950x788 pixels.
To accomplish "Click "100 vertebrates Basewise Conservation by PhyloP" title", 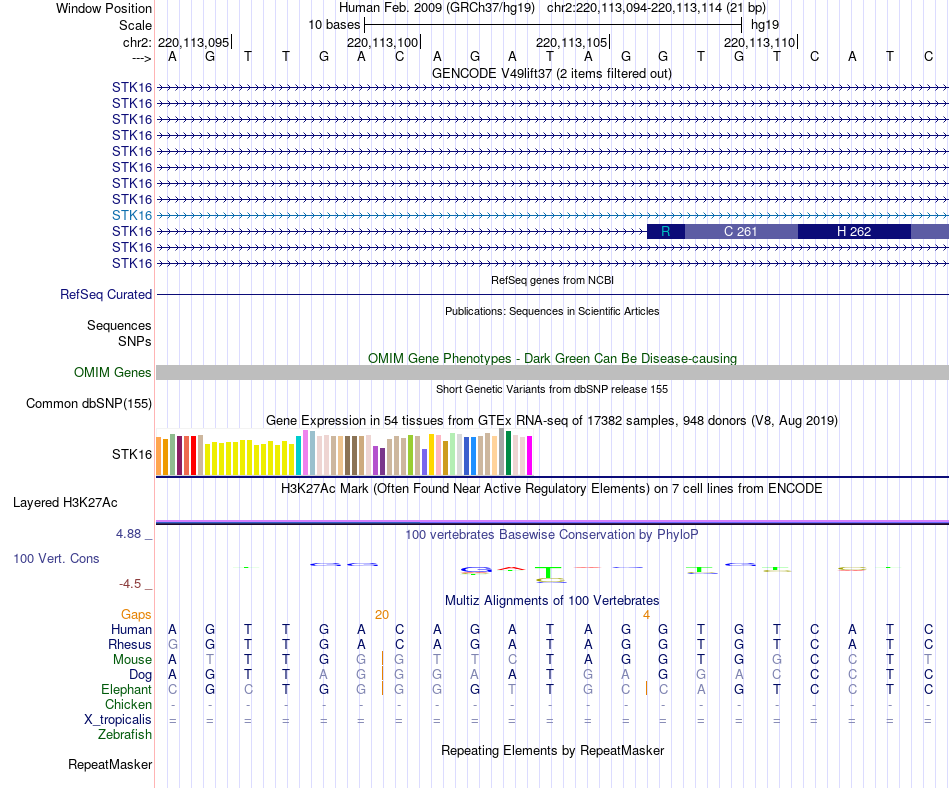I will tap(552, 534).
